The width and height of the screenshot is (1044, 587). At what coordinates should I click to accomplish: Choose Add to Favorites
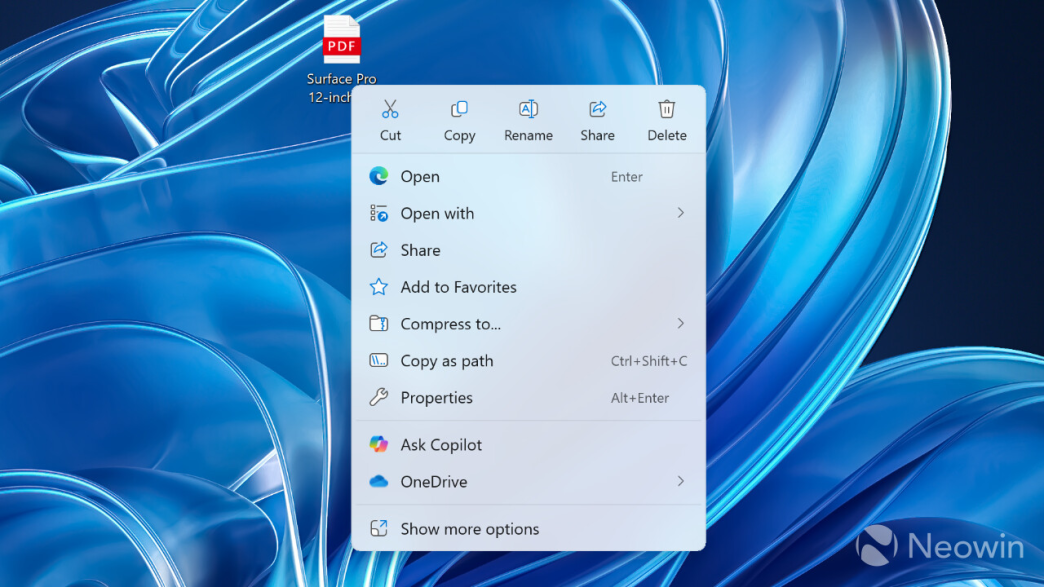(458, 287)
